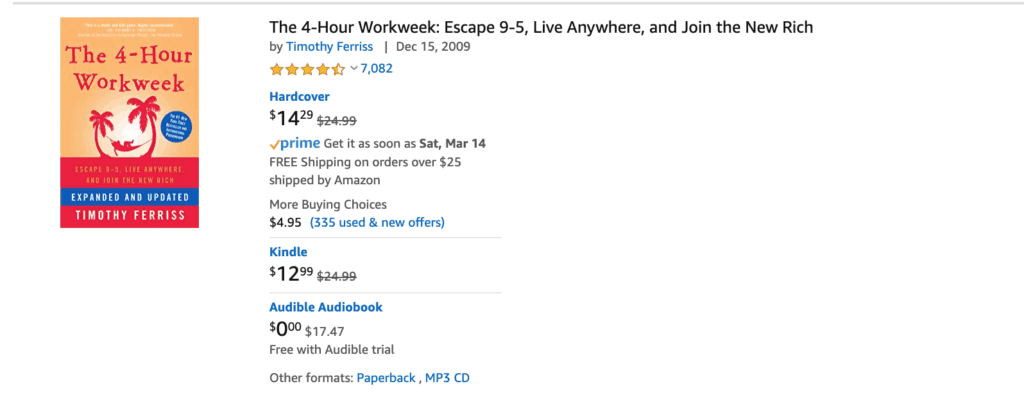Open The 4-Hour Workweek title link
Viewport: 1024px width, 402px height.
click(541, 27)
